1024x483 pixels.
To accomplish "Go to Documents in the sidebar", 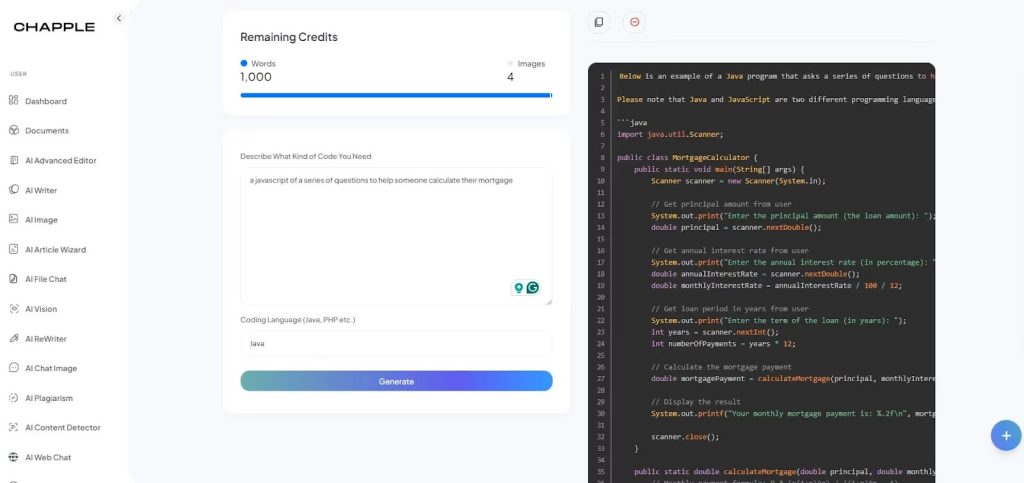I will pos(47,131).
